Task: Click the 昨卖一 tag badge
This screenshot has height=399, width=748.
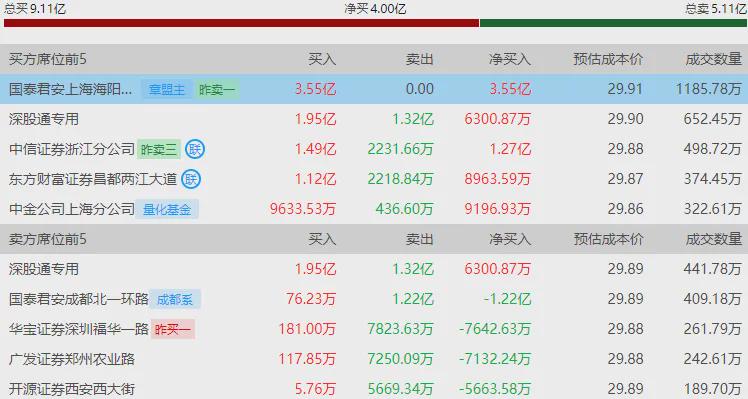Action: [217, 89]
